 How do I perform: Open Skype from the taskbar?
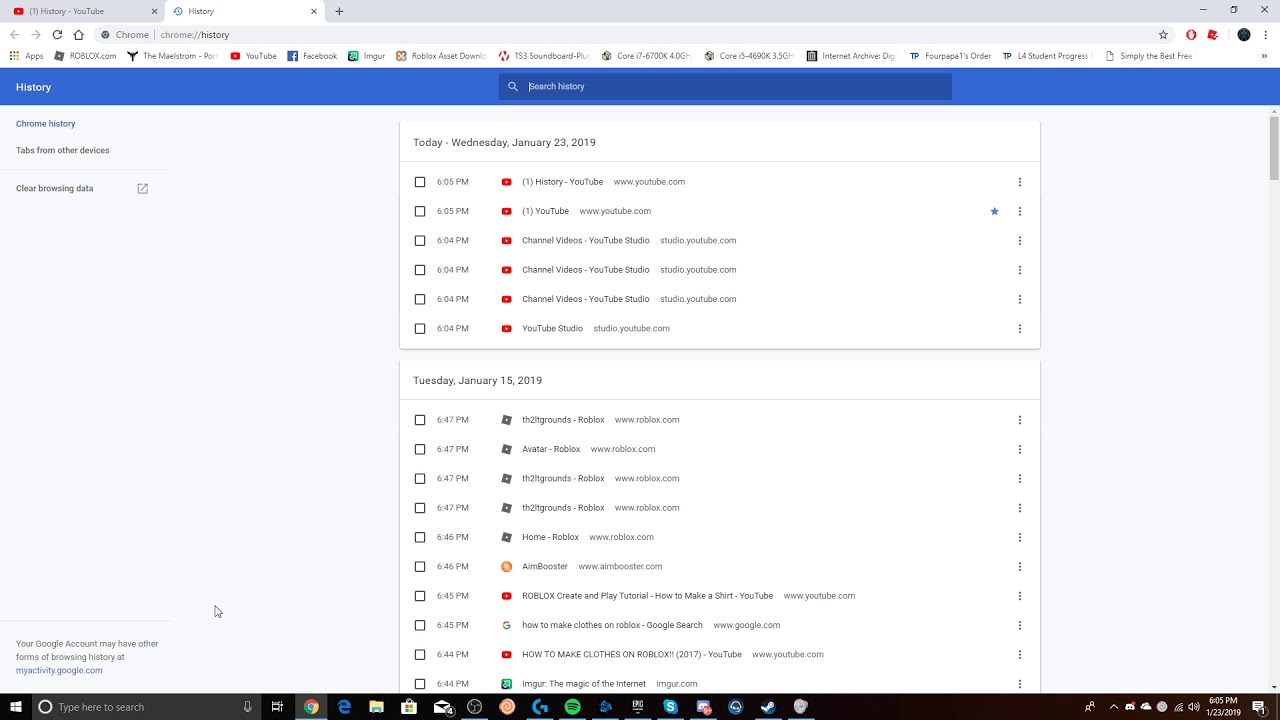[670, 707]
